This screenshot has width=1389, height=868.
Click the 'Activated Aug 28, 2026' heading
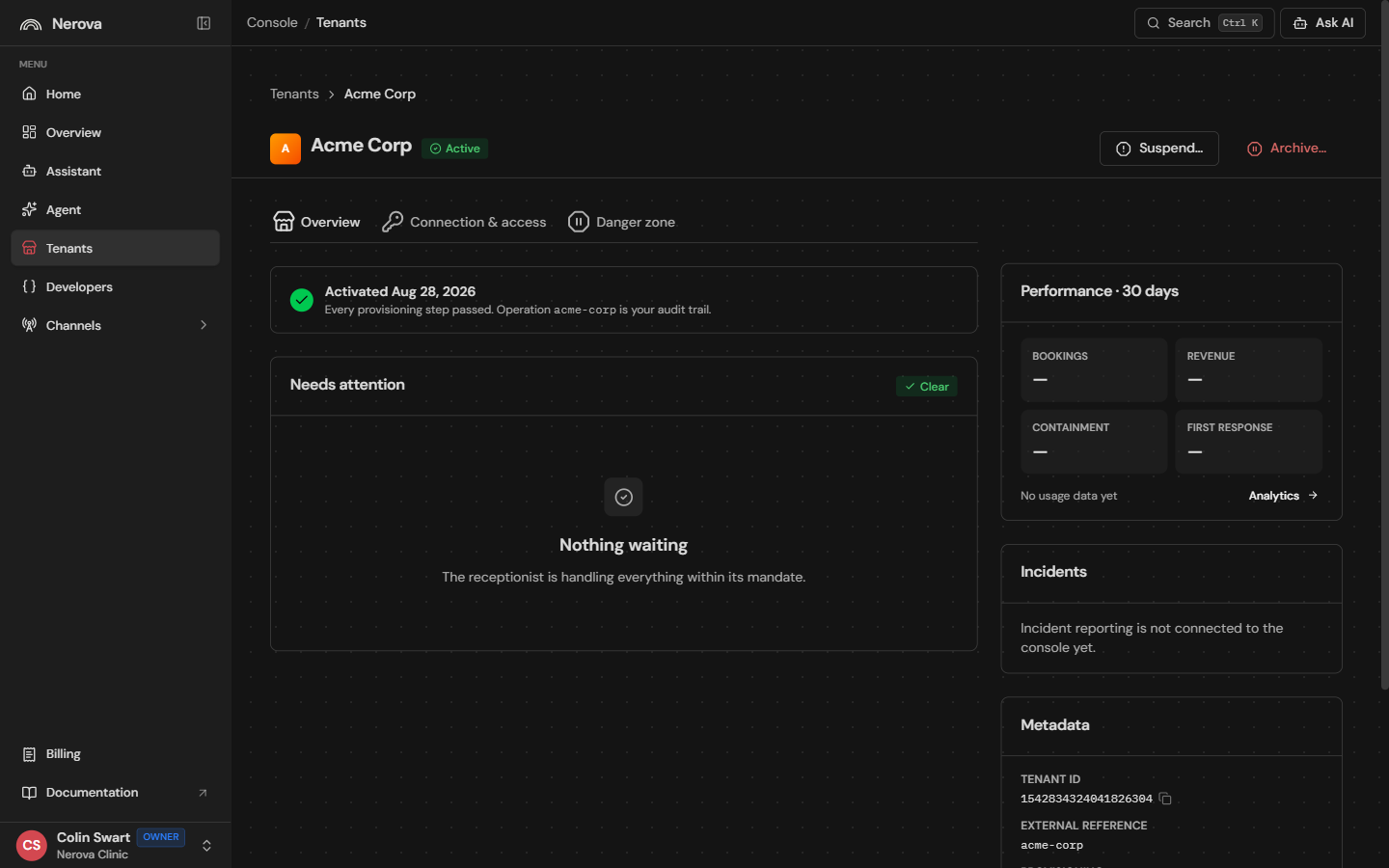click(400, 291)
